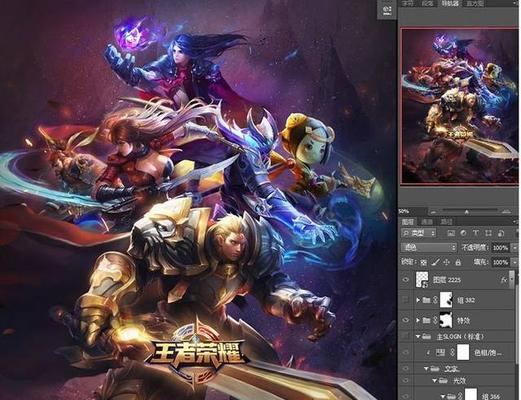
Task: Switch to the 路径 (Paths) tab
Action: point(446,222)
